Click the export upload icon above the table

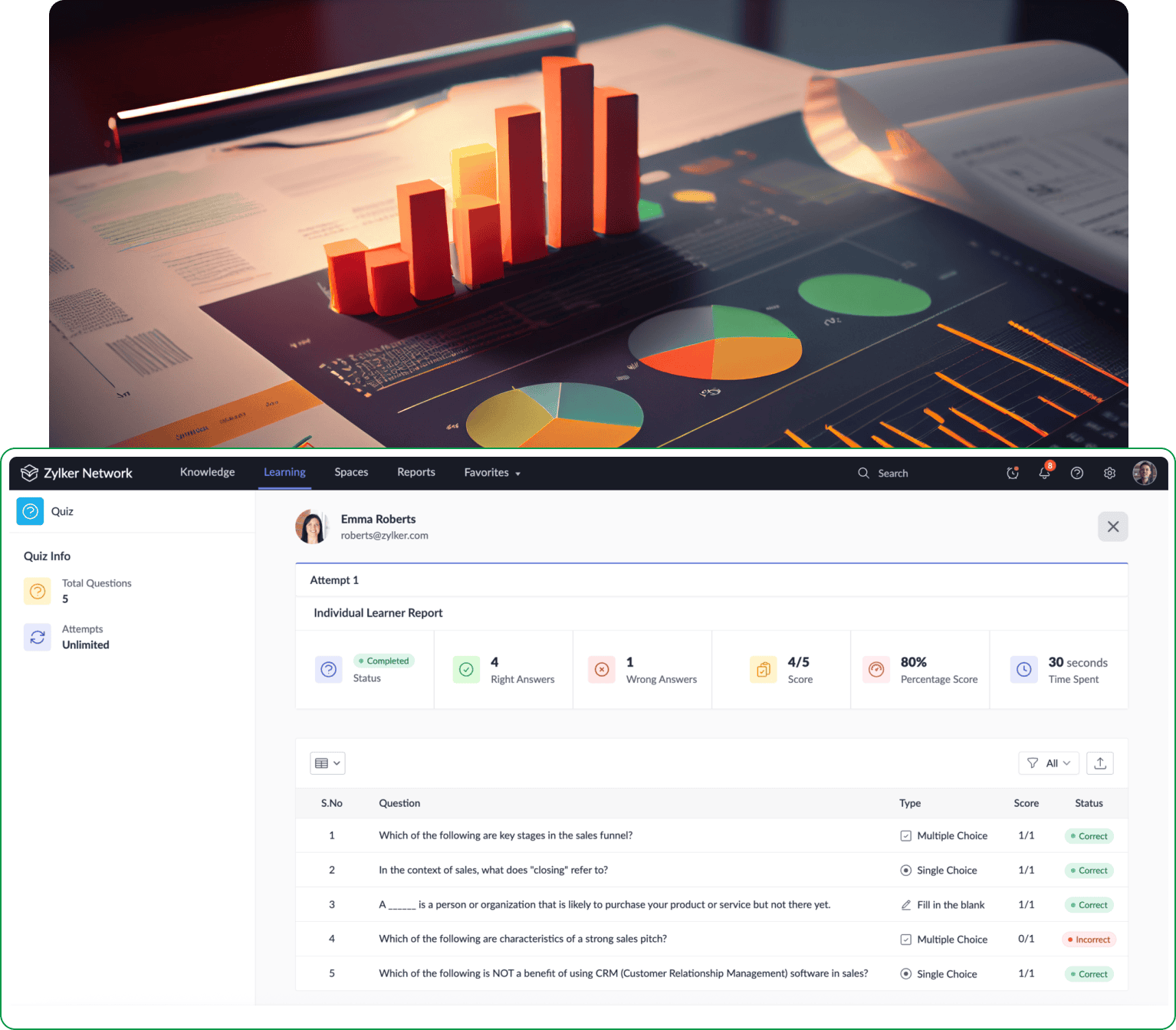tap(1100, 763)
